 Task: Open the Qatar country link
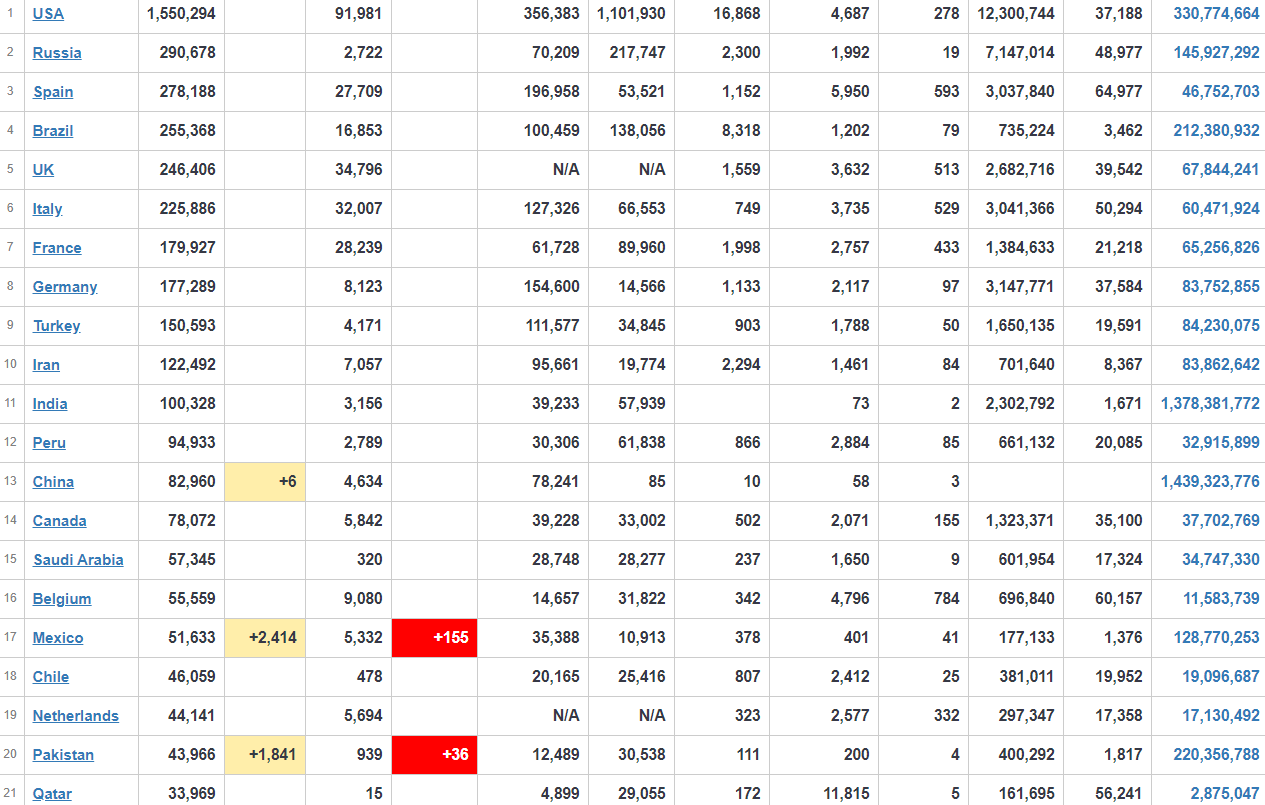pyautogui.click(x=52, y=794)
